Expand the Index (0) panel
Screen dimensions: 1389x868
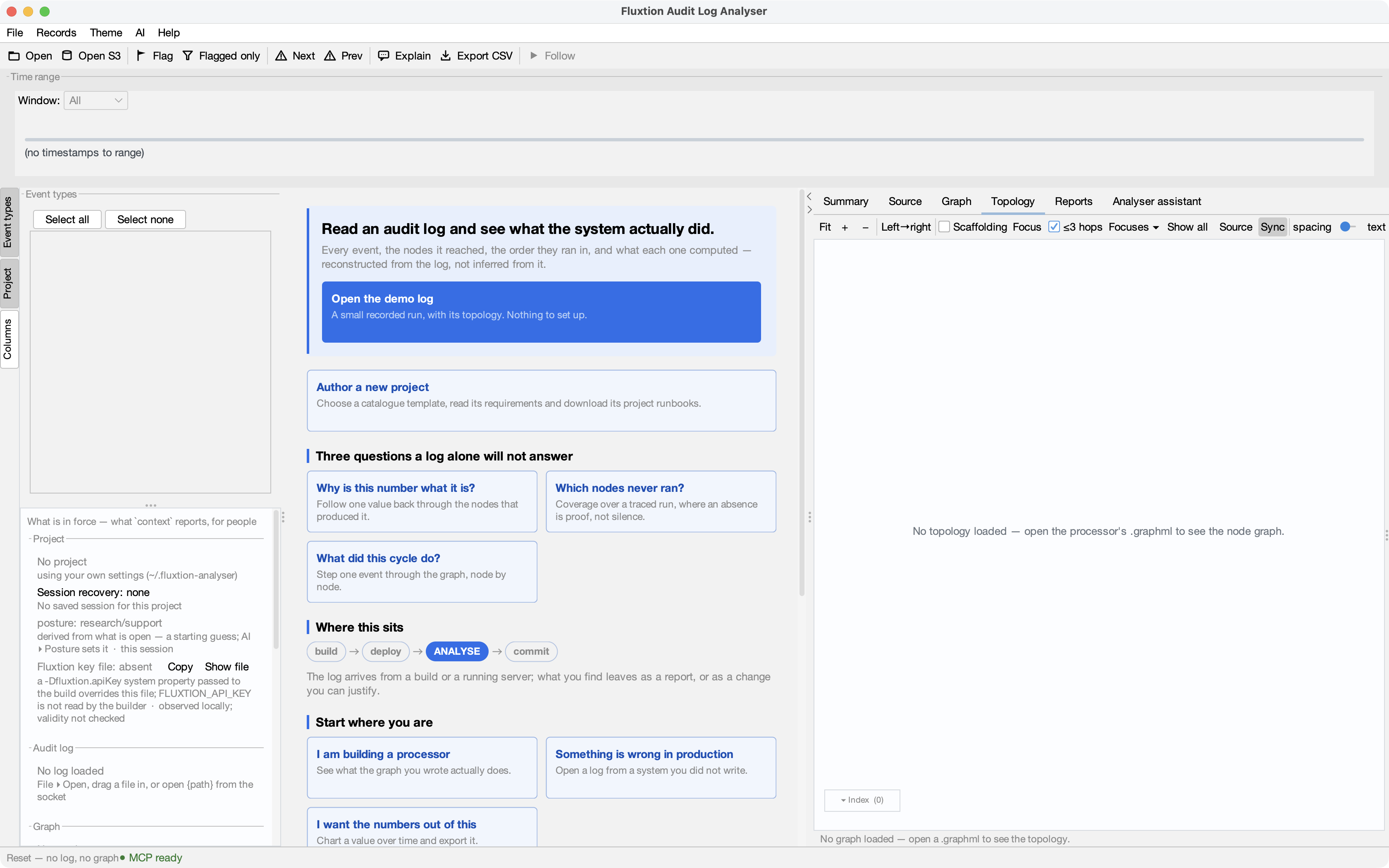click(862, 800)
